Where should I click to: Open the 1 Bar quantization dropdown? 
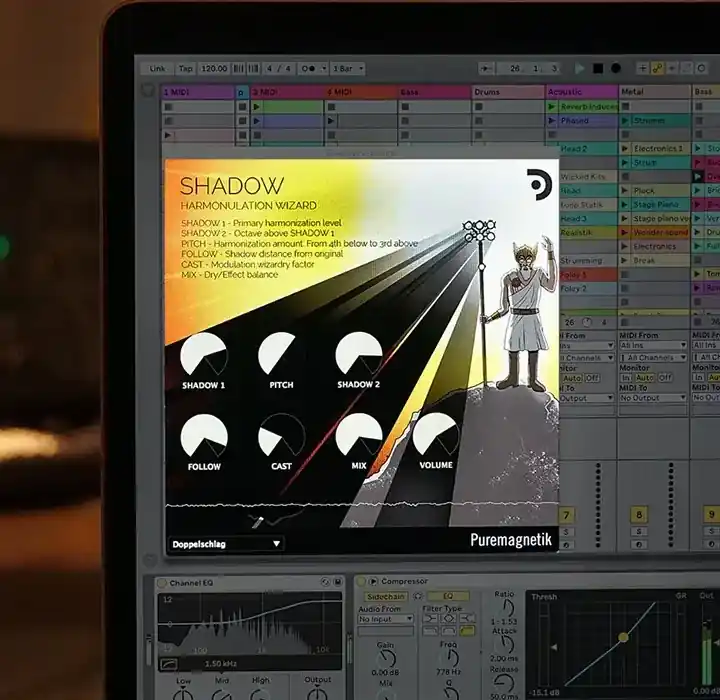(348, 68)
